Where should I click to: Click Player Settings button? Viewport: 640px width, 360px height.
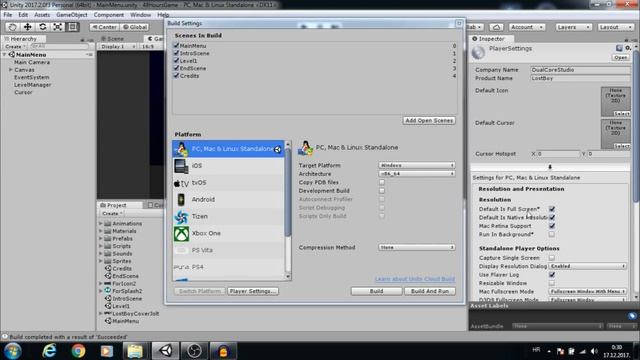pyautogui.click(x=253, y=291)
